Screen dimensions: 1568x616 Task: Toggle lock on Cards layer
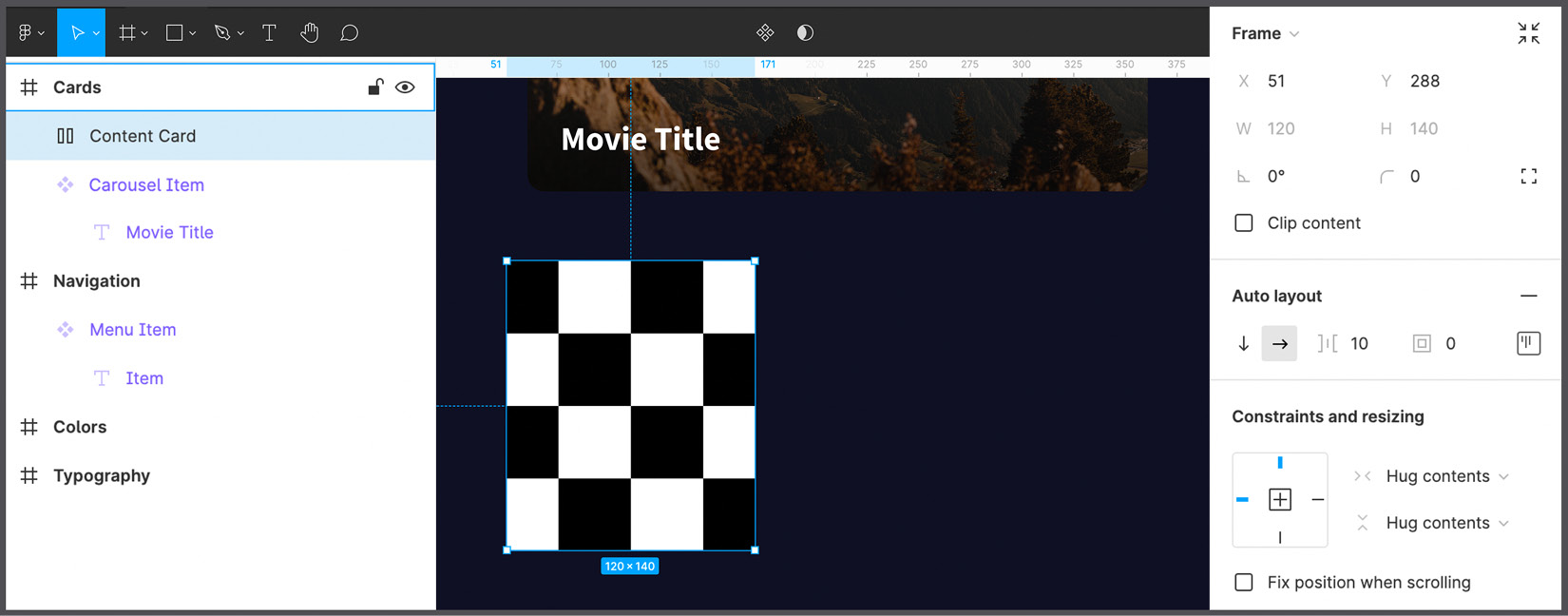click(x=375, y=87)
